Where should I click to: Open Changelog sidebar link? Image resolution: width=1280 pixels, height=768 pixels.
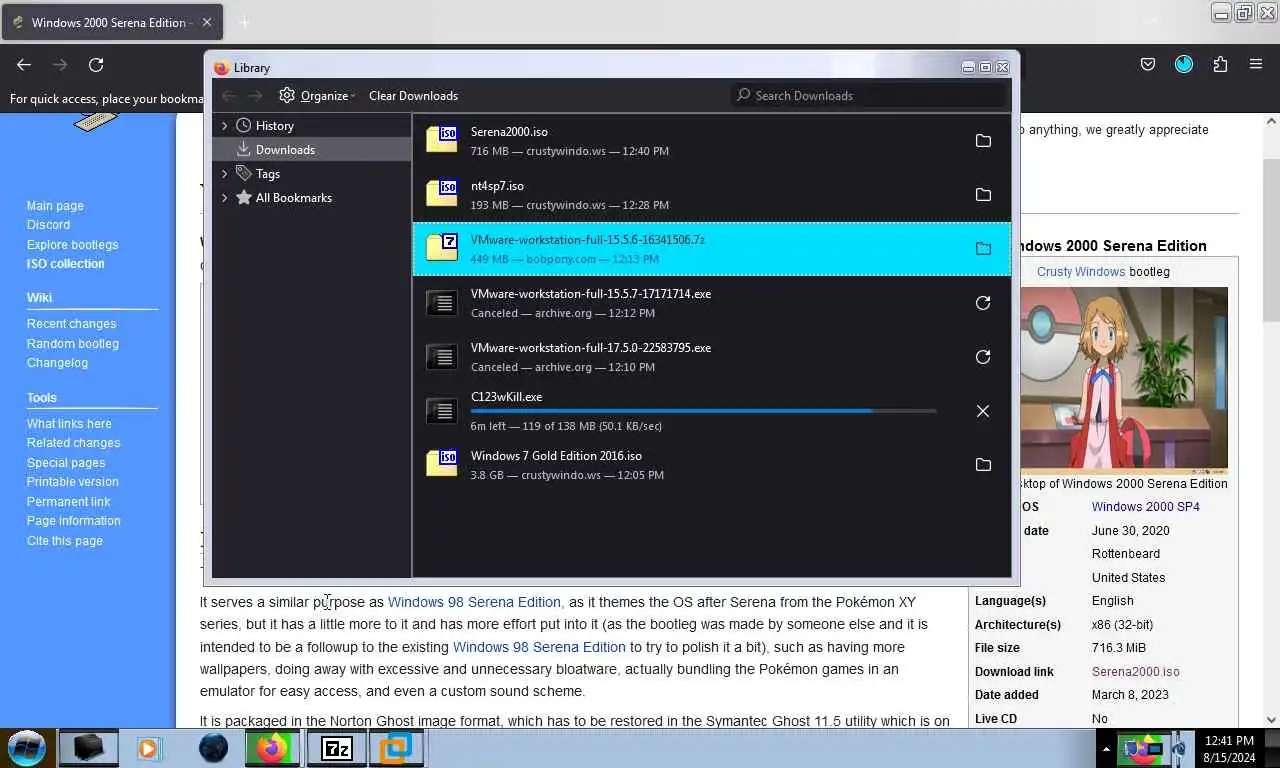tap(57, 363)
